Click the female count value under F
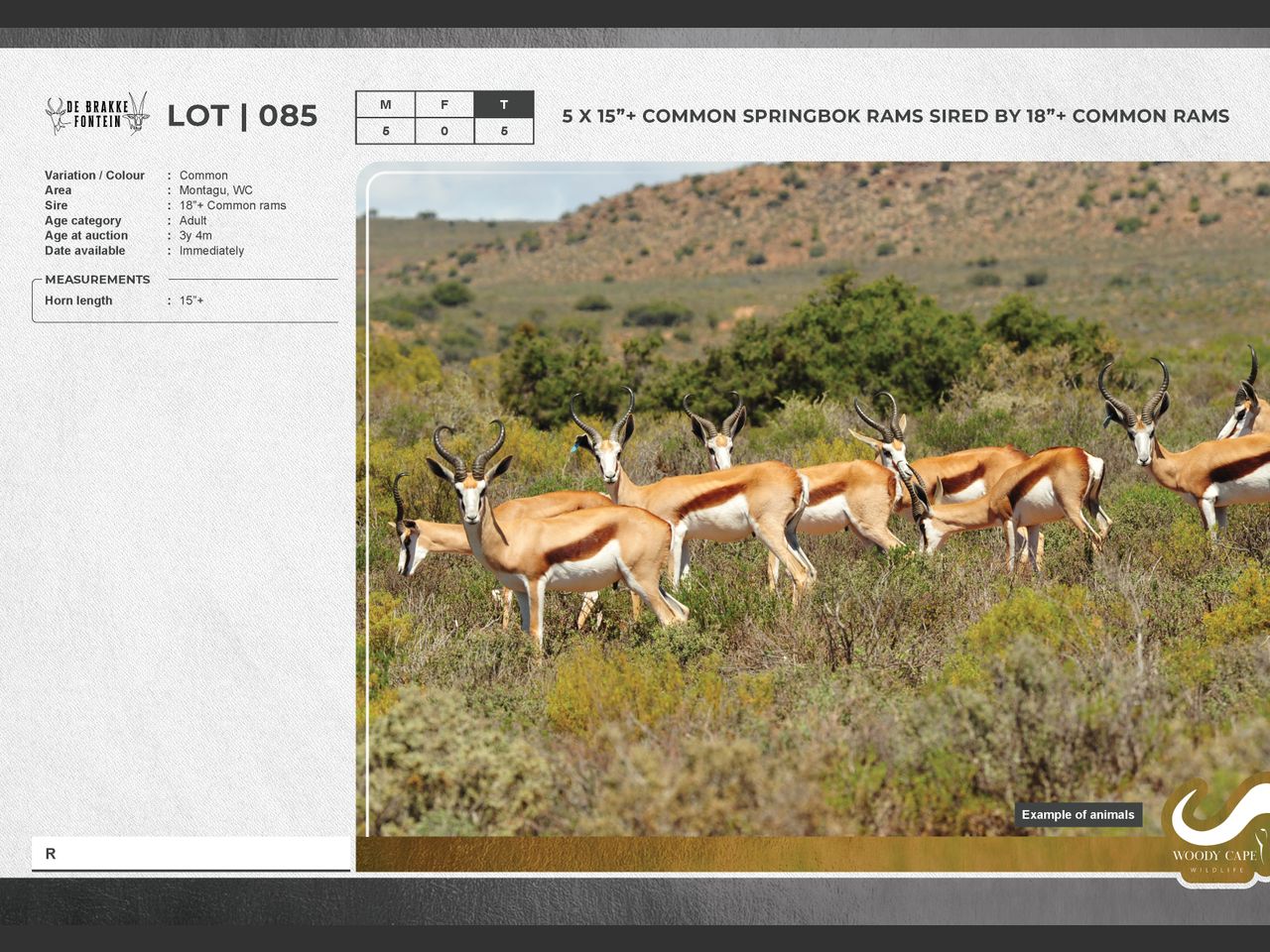This screenshot has height=952, width=1270. pyautogui.click(x=444, y=131)
